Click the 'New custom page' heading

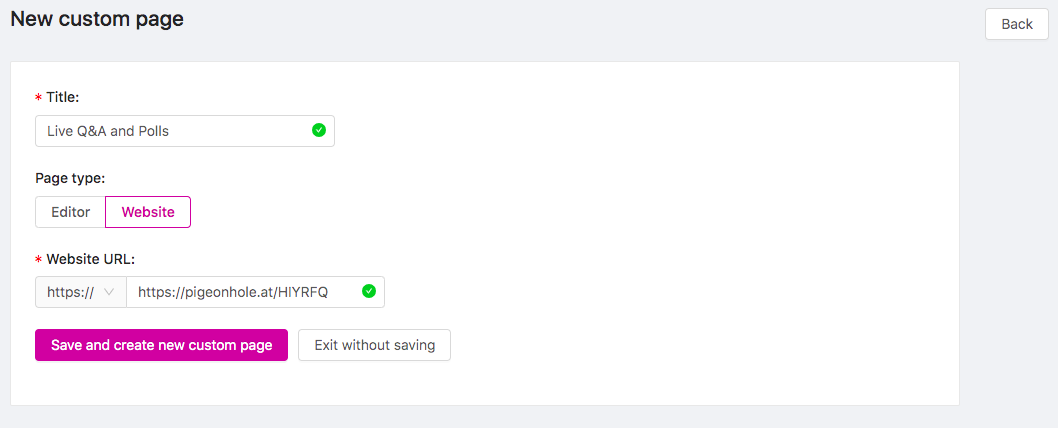click(97, 19)
